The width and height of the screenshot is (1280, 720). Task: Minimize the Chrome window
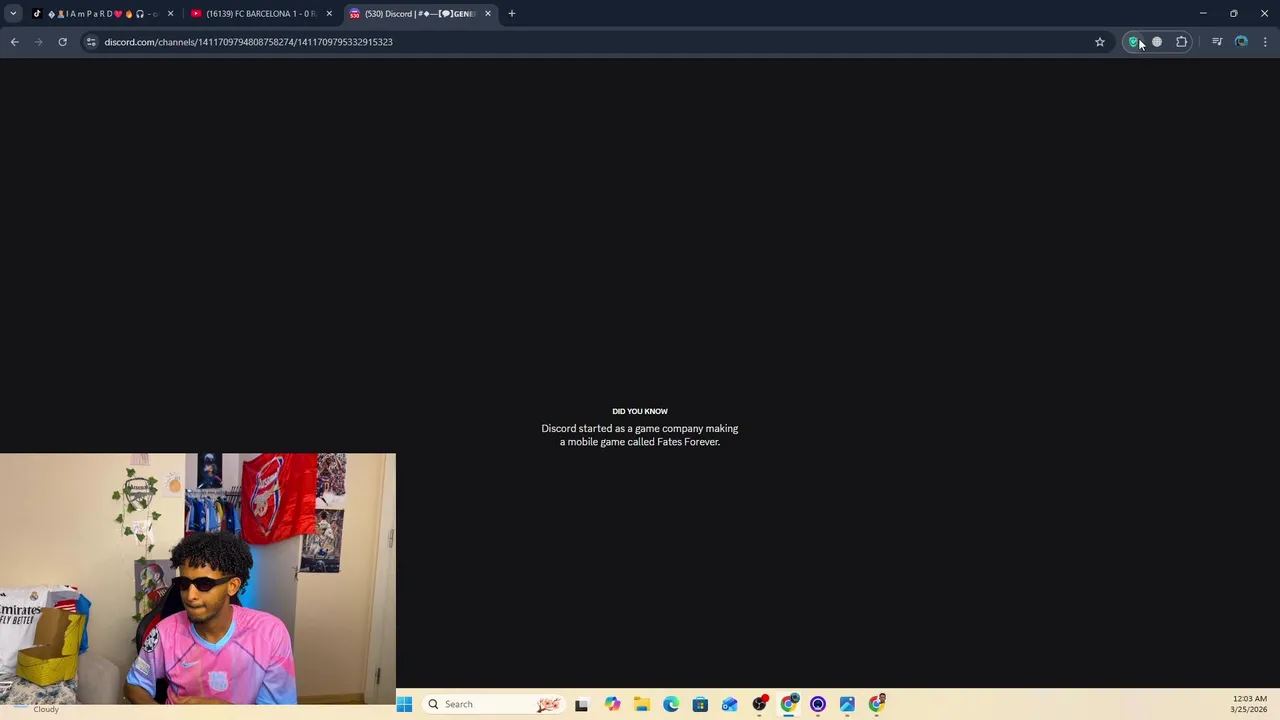[x=1203, y=13]
